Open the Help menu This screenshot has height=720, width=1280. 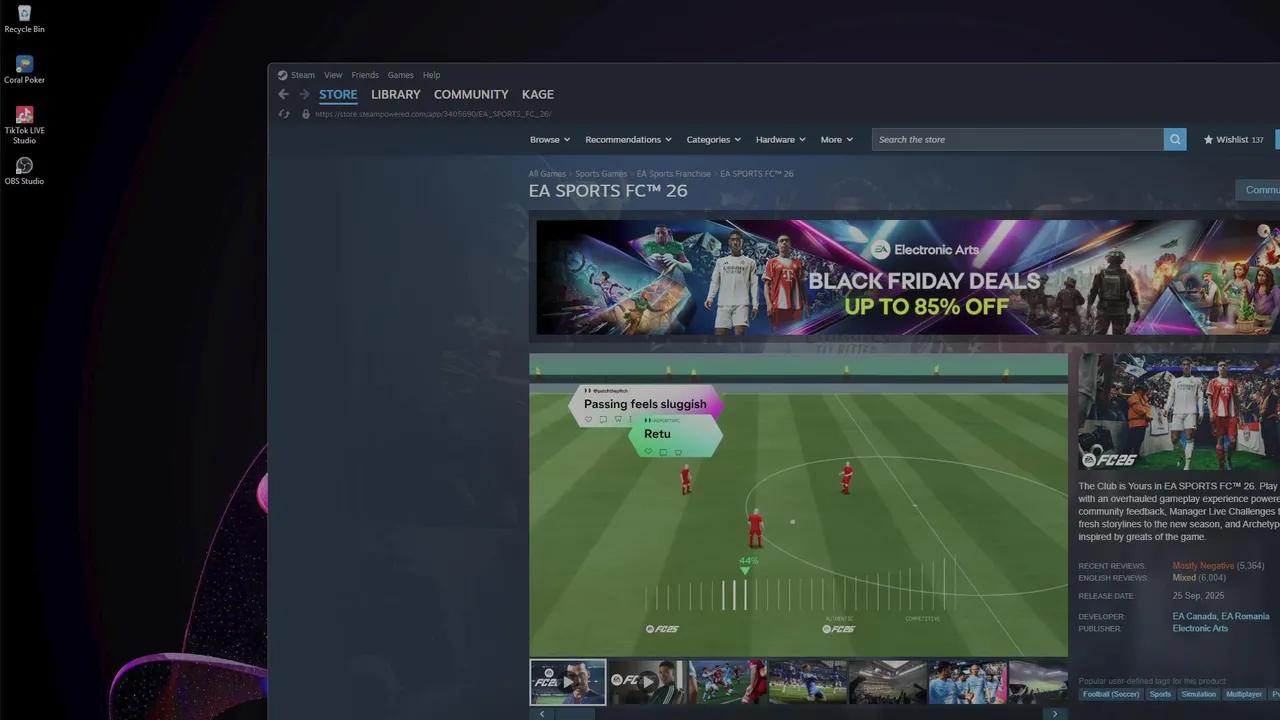coord(431,75)
